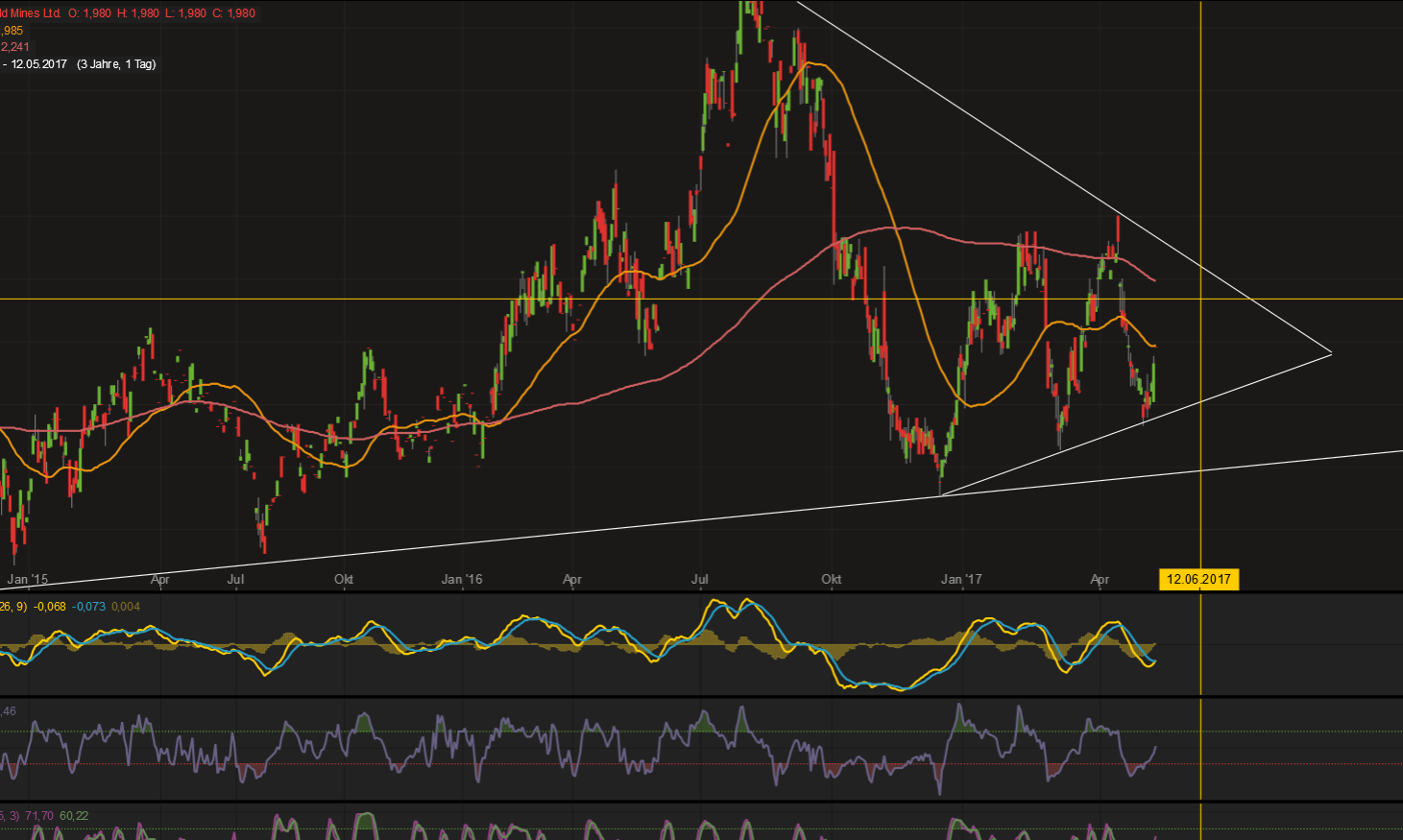
Task: Click the open price O: 1,980
Action: (89, 13)
